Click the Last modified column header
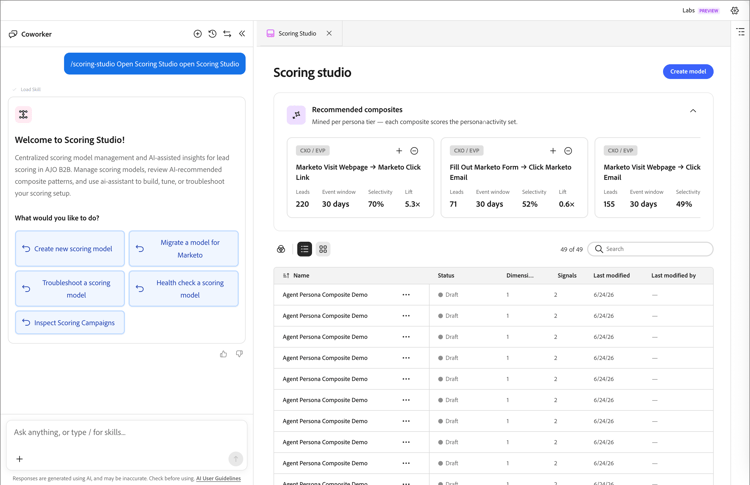 click(x=611, y=276)
